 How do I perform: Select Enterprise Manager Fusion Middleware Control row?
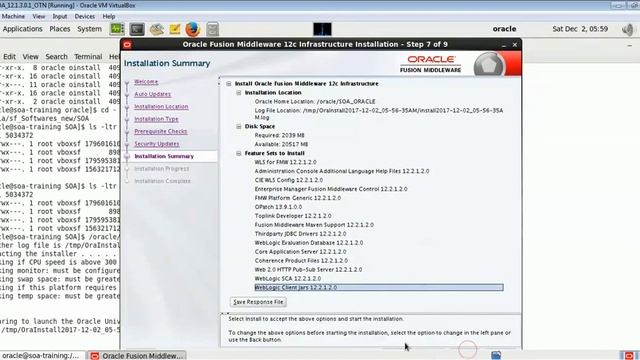click(331, 189)
